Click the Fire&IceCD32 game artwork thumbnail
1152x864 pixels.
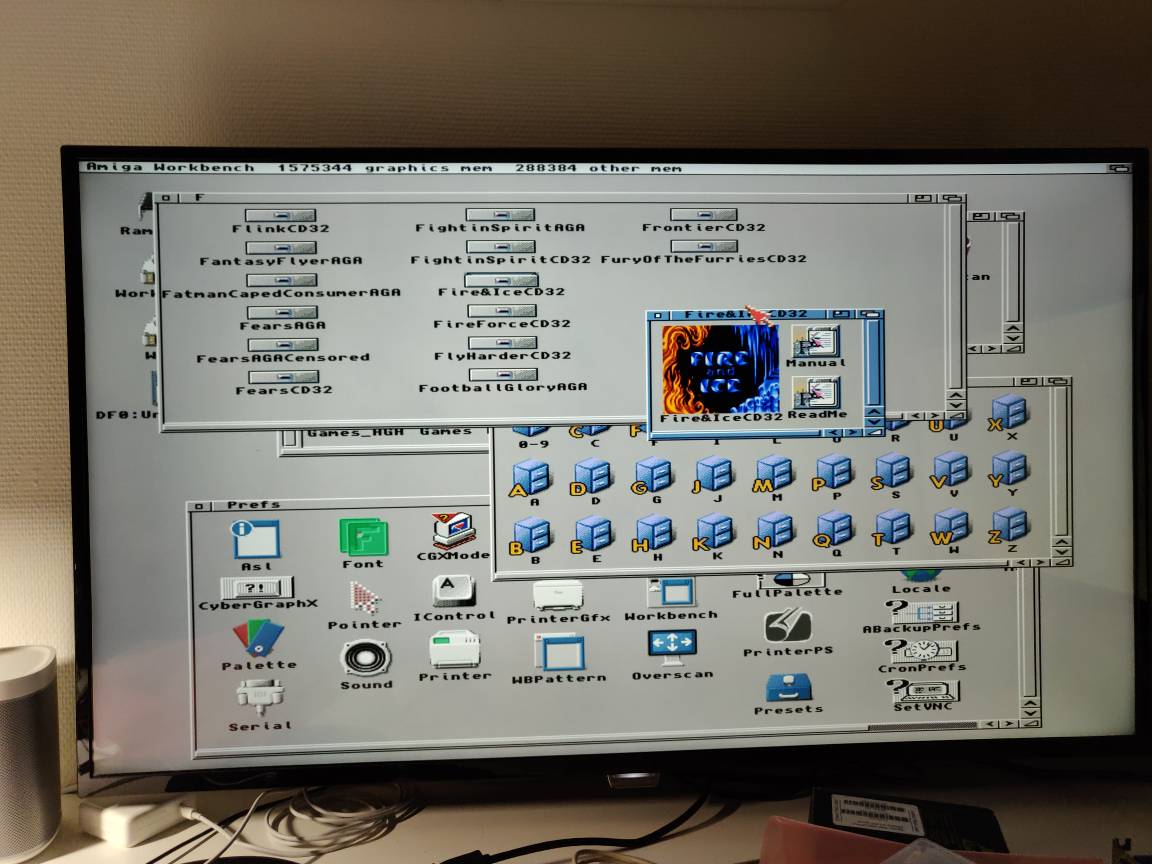point(719,368)
